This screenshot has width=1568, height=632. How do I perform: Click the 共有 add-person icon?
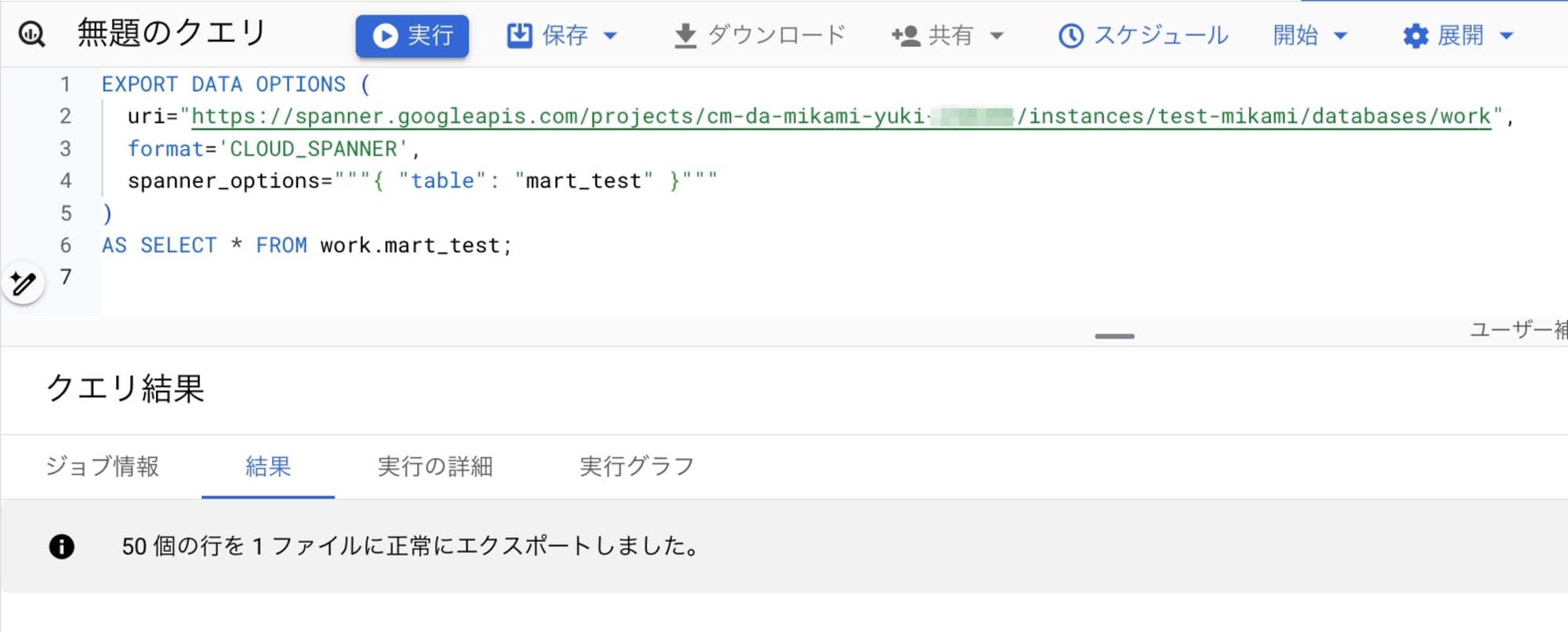(x=906, y=35)
